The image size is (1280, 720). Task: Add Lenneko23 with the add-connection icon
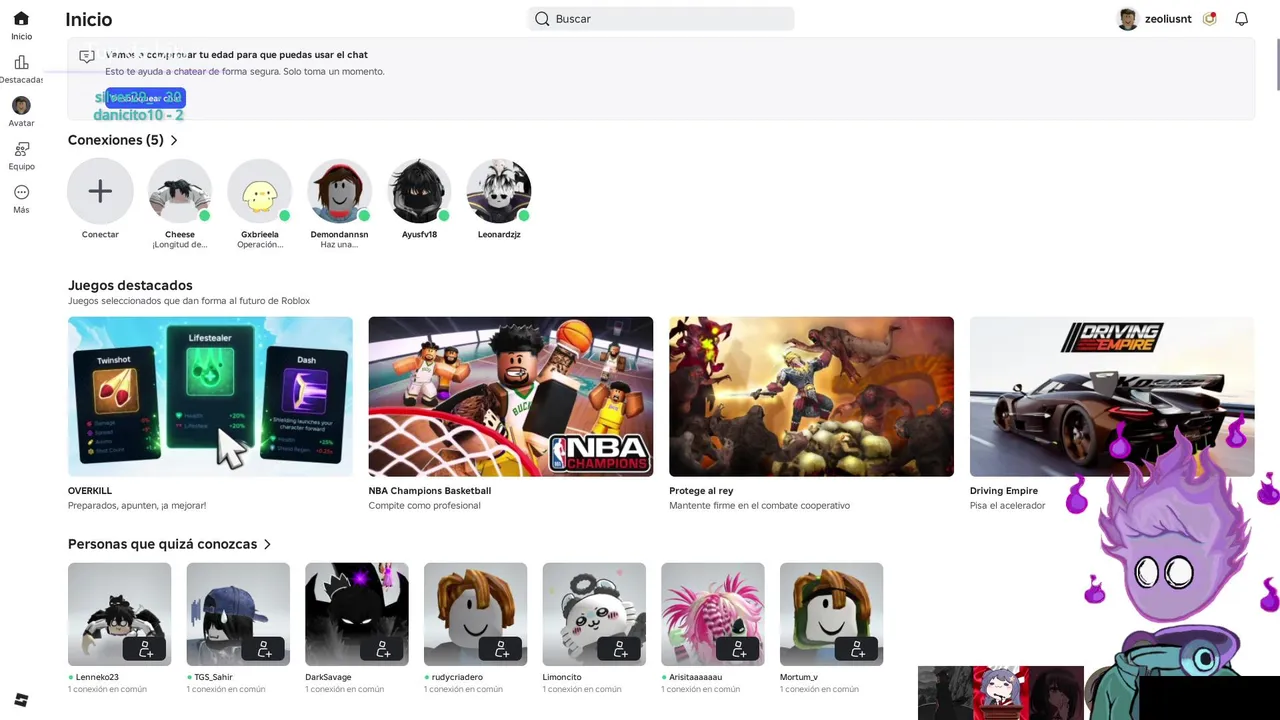[x=145, y=650]
